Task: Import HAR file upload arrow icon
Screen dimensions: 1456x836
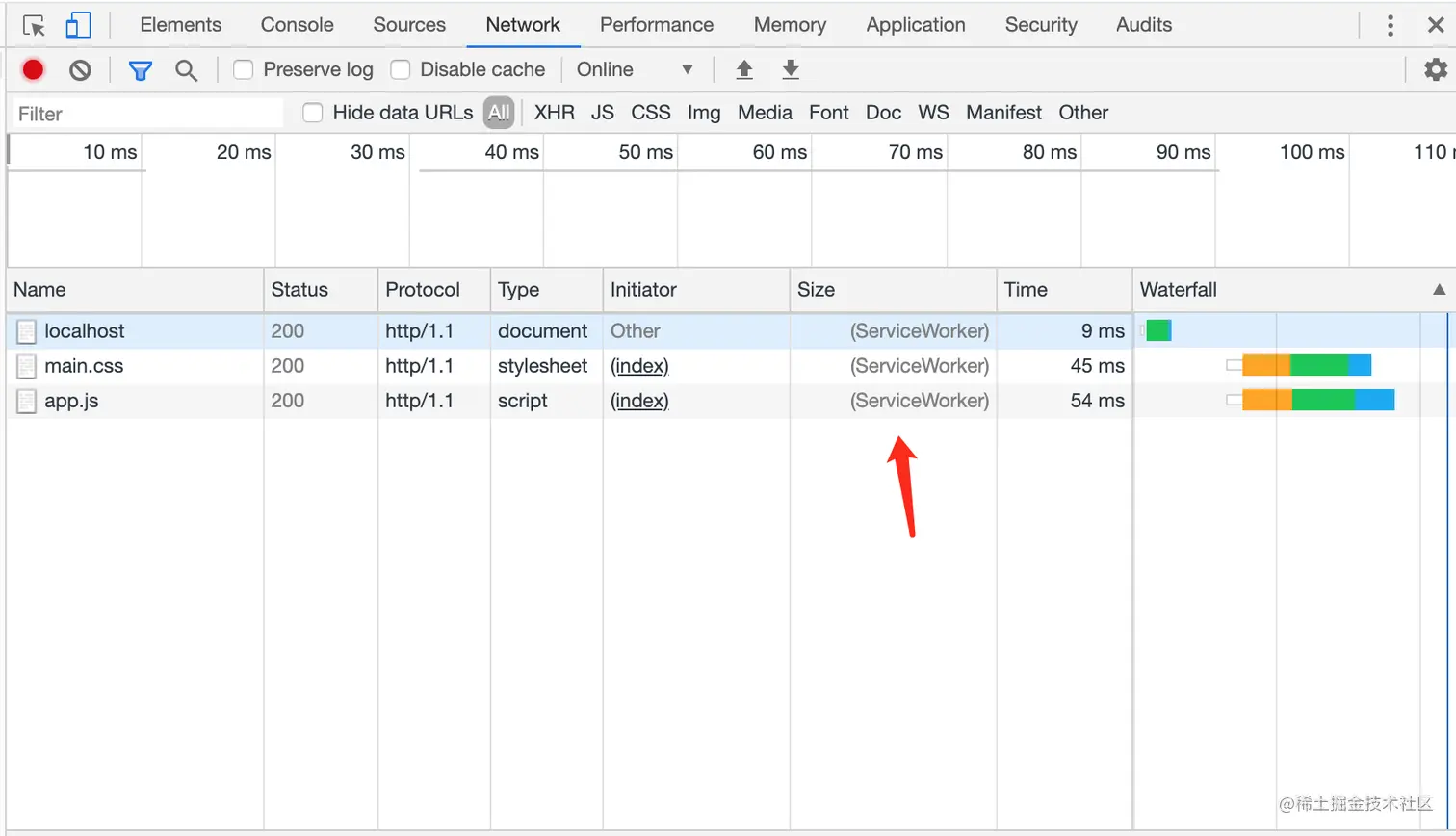Action: coord(744,69)
